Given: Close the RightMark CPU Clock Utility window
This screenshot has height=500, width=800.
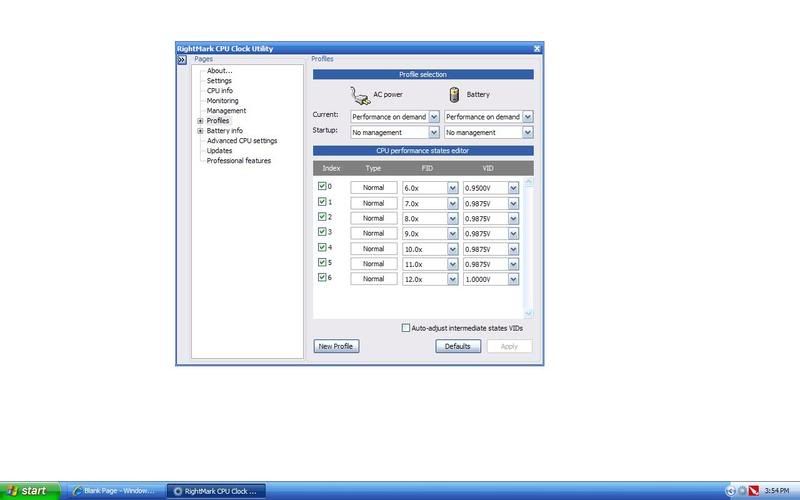Looking at the screenshot, I should (537, 48).
